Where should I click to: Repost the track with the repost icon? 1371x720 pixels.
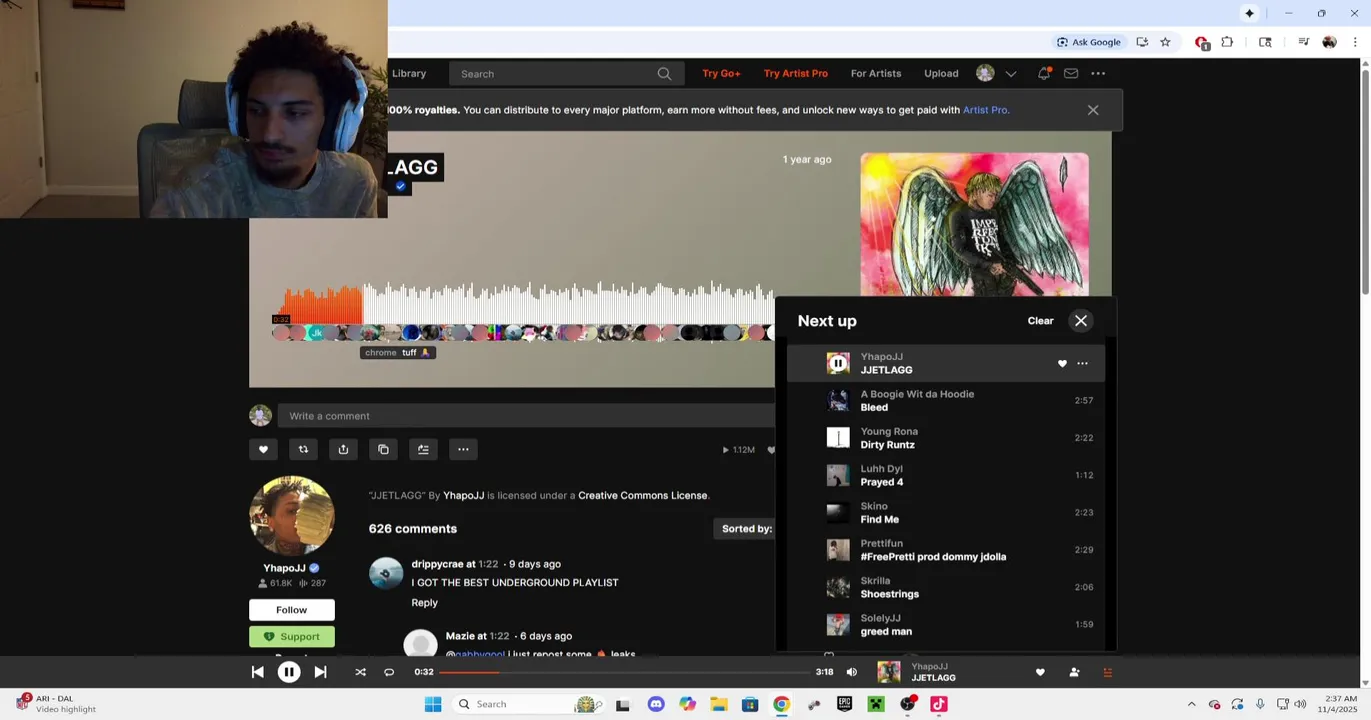point(303,449)
